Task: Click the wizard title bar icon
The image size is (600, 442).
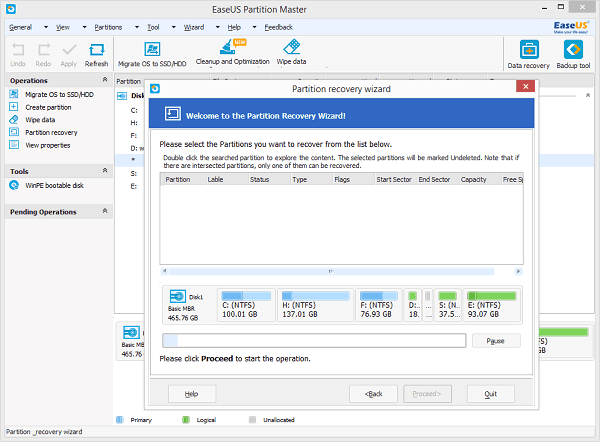Action: (x=155, y=89)
